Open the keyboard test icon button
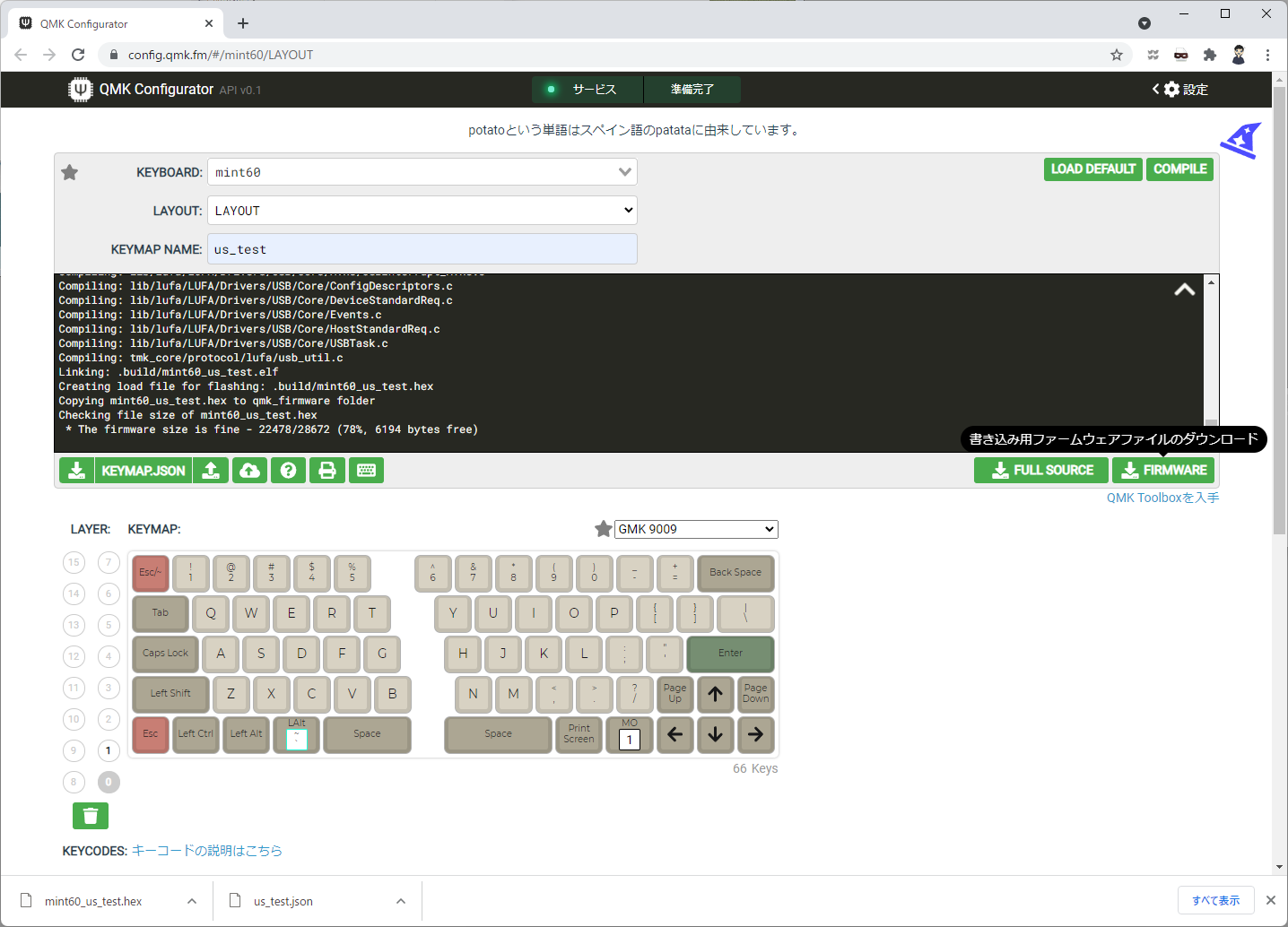 [367, 471]
